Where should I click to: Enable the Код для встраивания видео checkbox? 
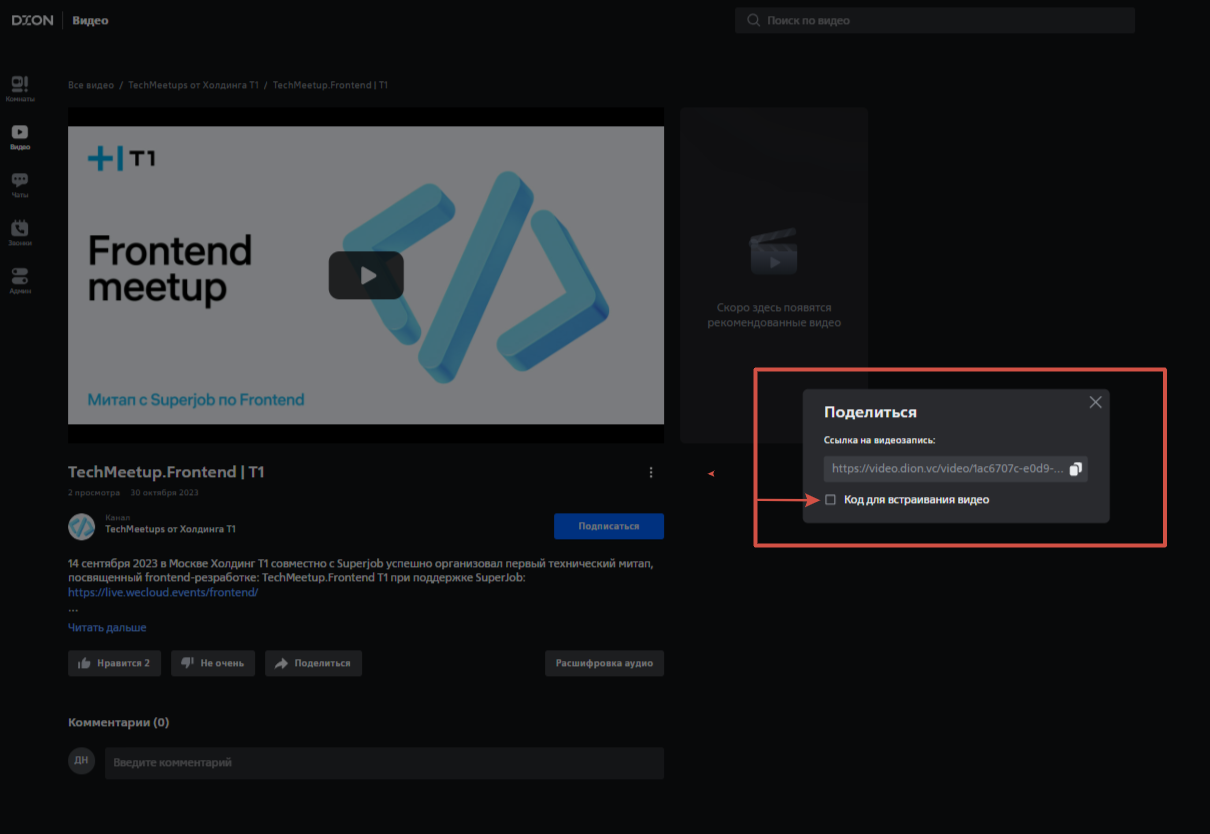click(830, 500)
